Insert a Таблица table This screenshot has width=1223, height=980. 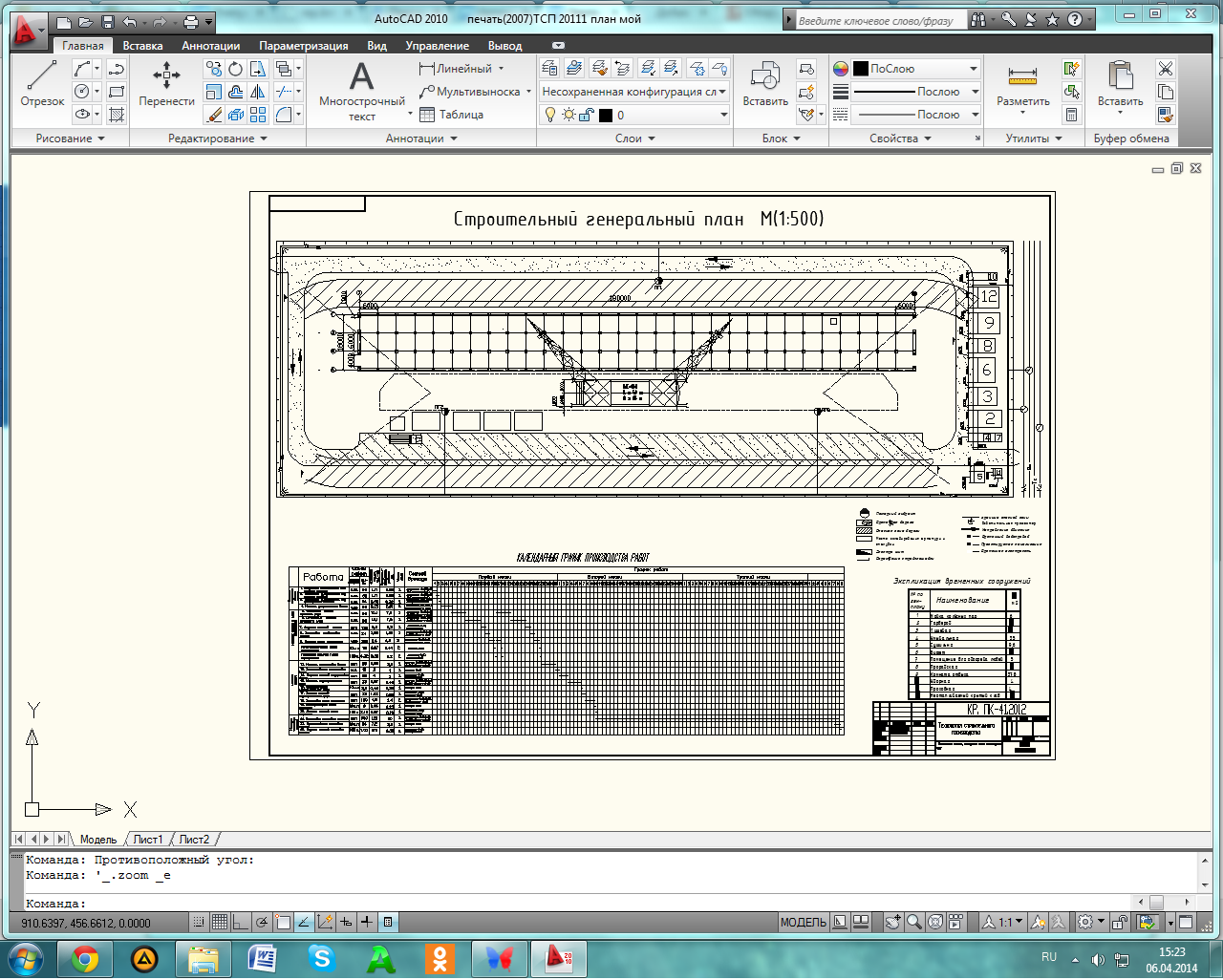pos(451,115)
